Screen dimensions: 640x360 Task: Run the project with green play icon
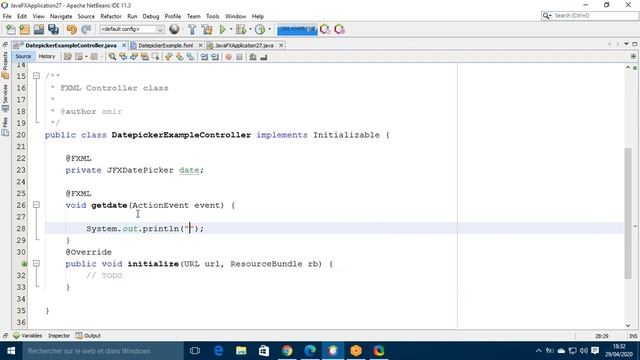(x=222, y=29)
